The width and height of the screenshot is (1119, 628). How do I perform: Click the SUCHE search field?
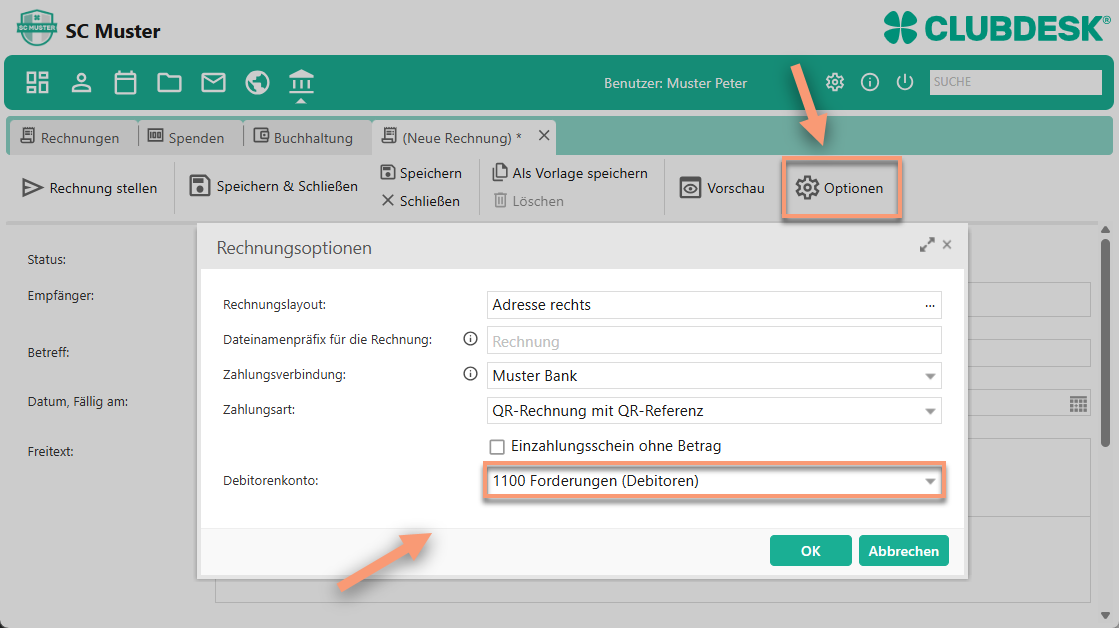coord(1016,82)
